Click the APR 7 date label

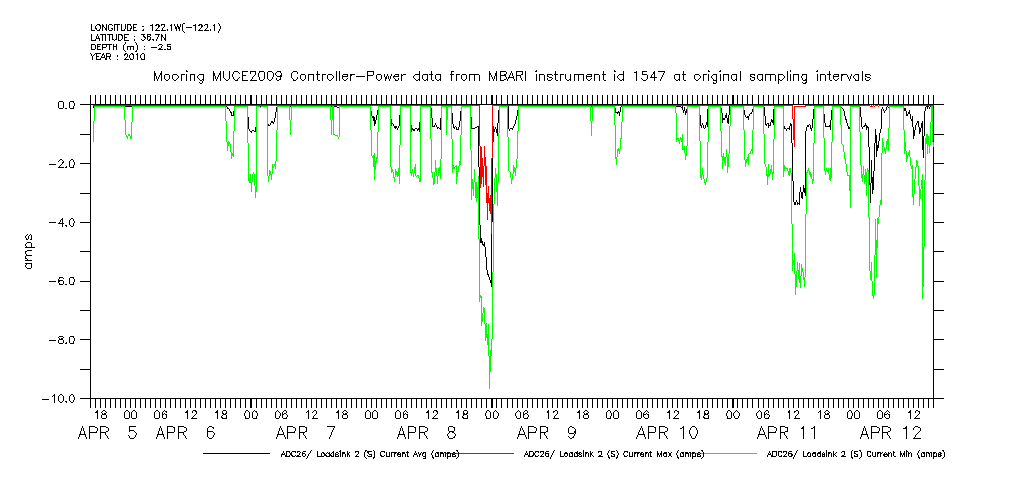tap(305, 433)
